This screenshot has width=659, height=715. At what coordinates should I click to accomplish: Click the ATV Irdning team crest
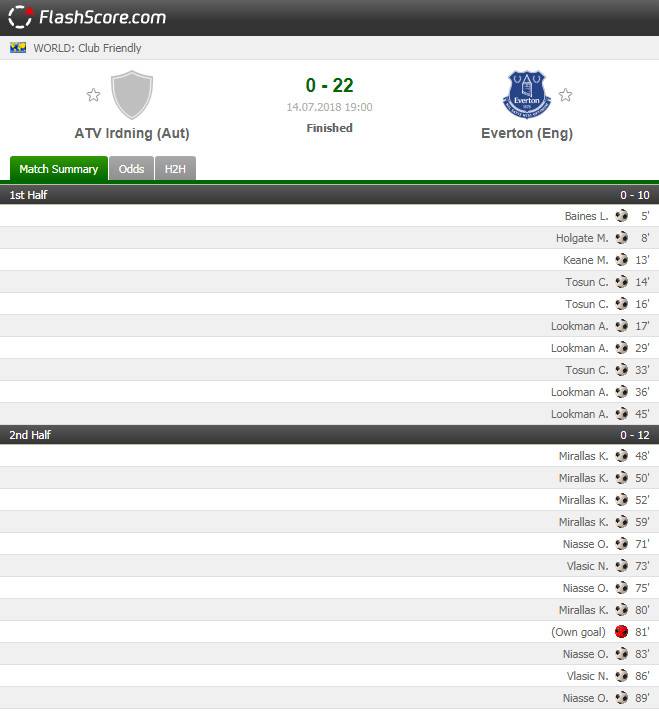coord(131,95)
